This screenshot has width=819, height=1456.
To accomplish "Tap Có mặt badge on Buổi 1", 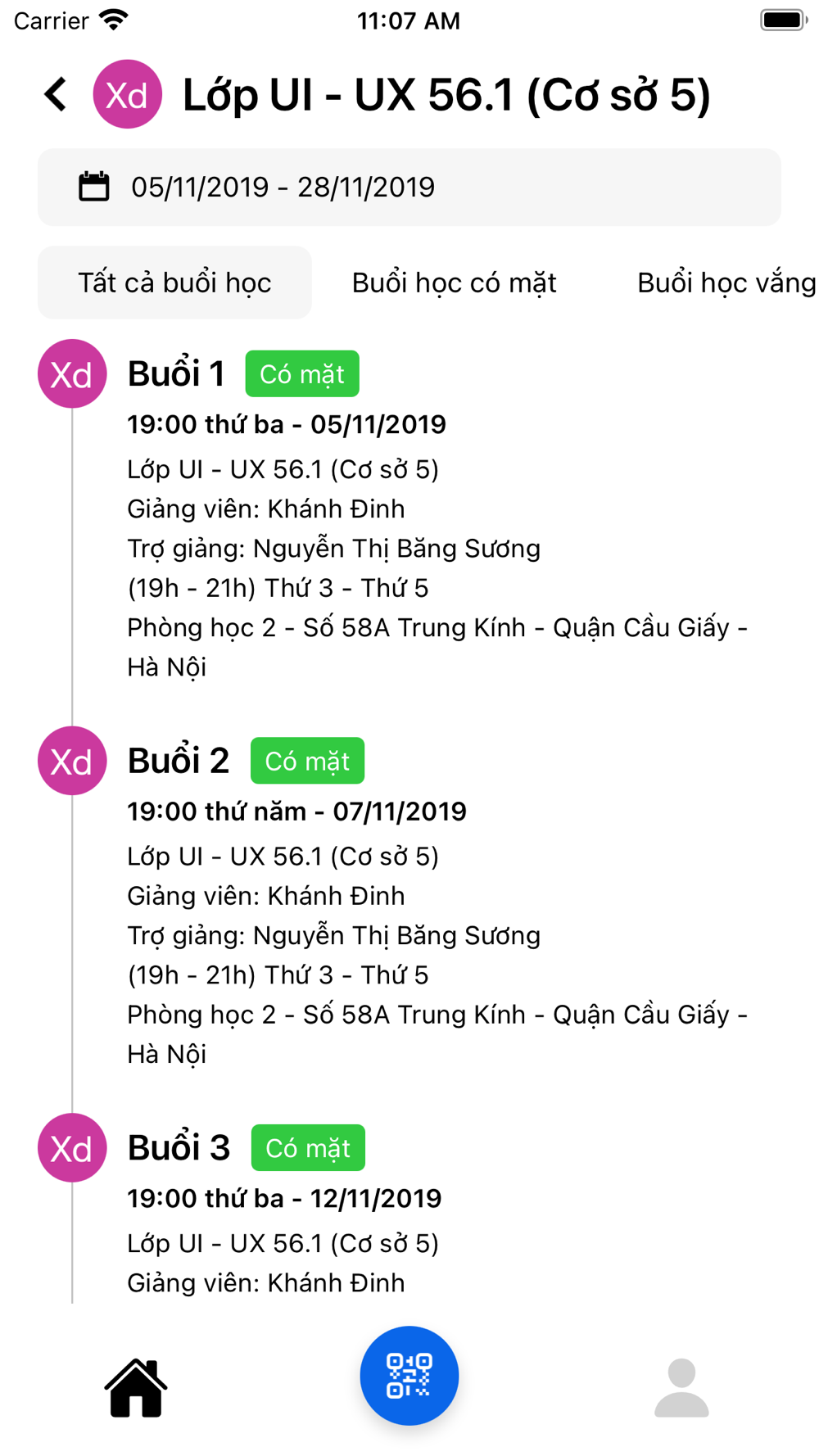I will 302,373.
